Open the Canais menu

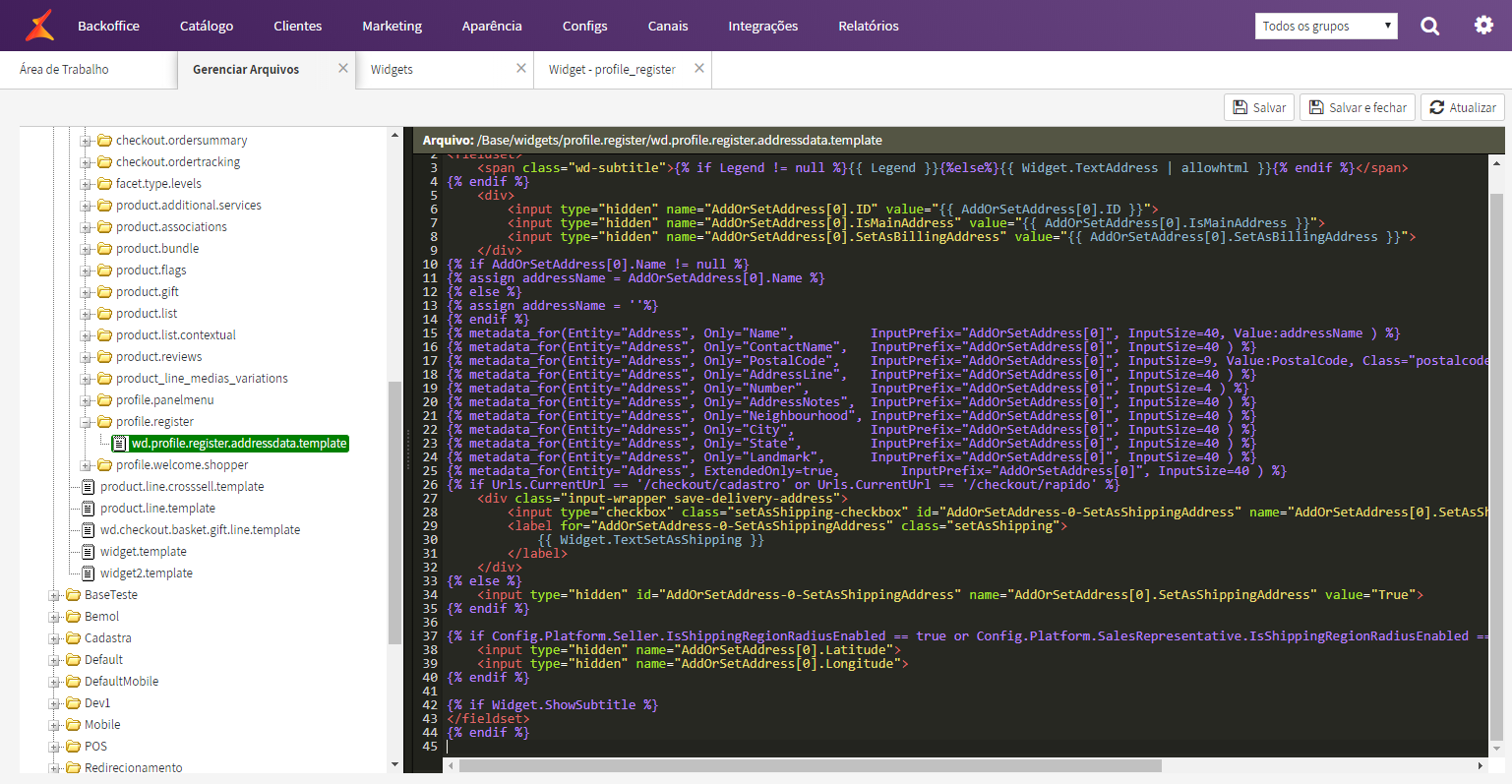coord(668,26)
